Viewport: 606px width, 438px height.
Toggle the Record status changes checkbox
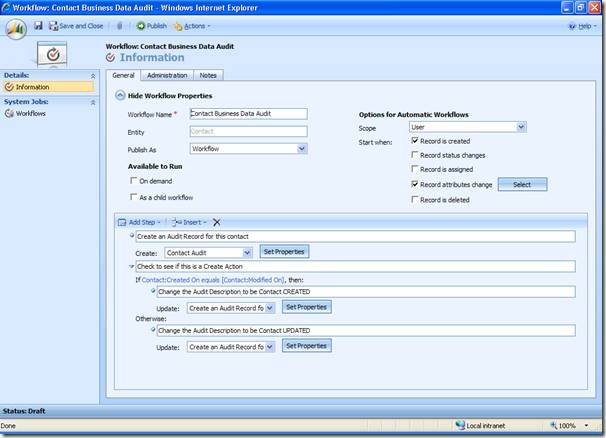coord(415,155)
